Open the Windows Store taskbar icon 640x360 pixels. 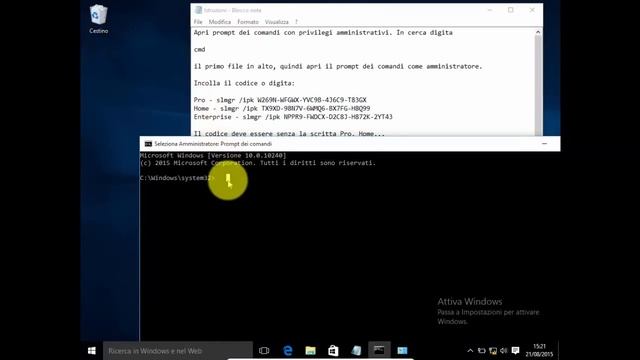(x=333, y=351)
